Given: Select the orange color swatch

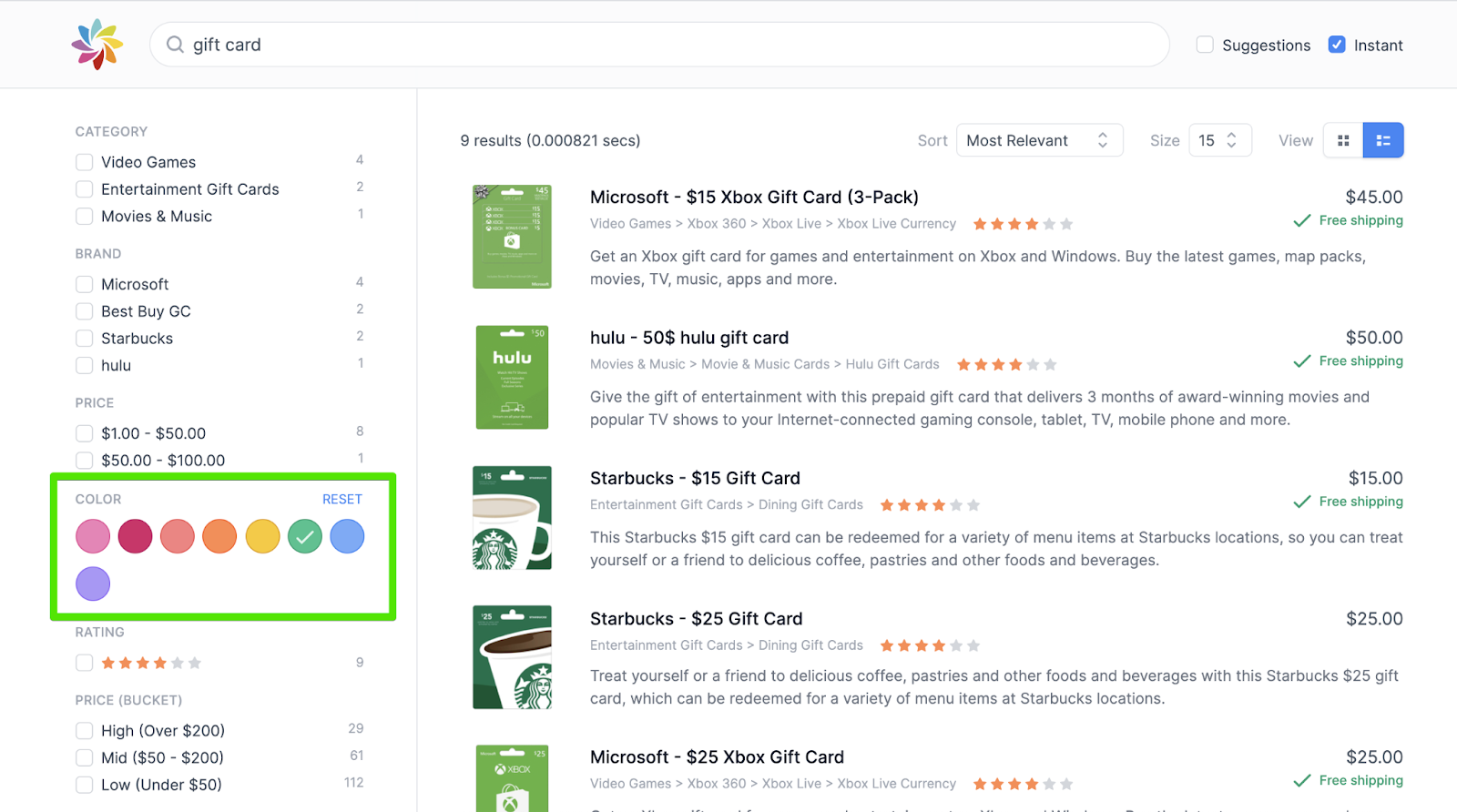Looking at the screenshot, I should point(219,536).
